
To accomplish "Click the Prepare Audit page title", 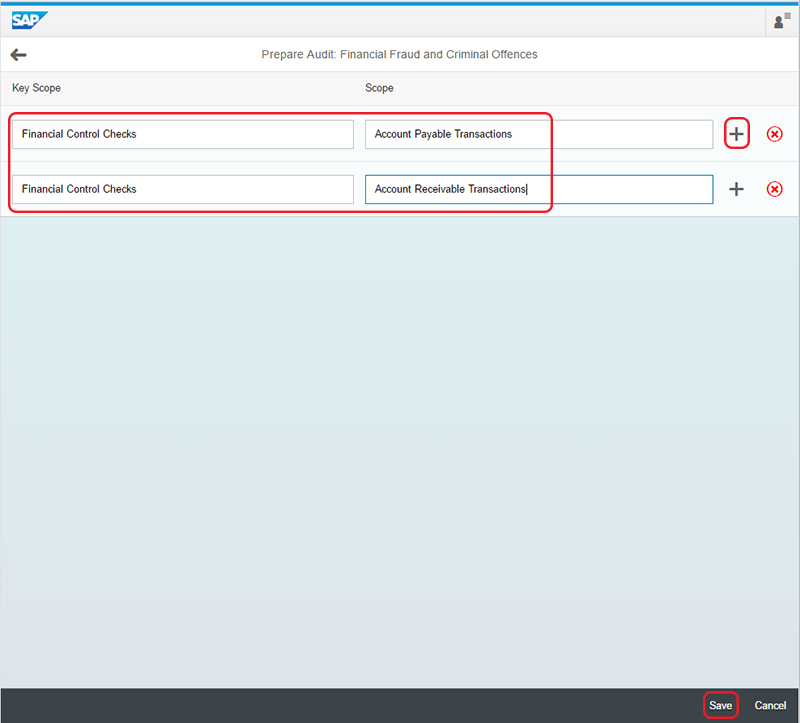I will tap(399, 55).
